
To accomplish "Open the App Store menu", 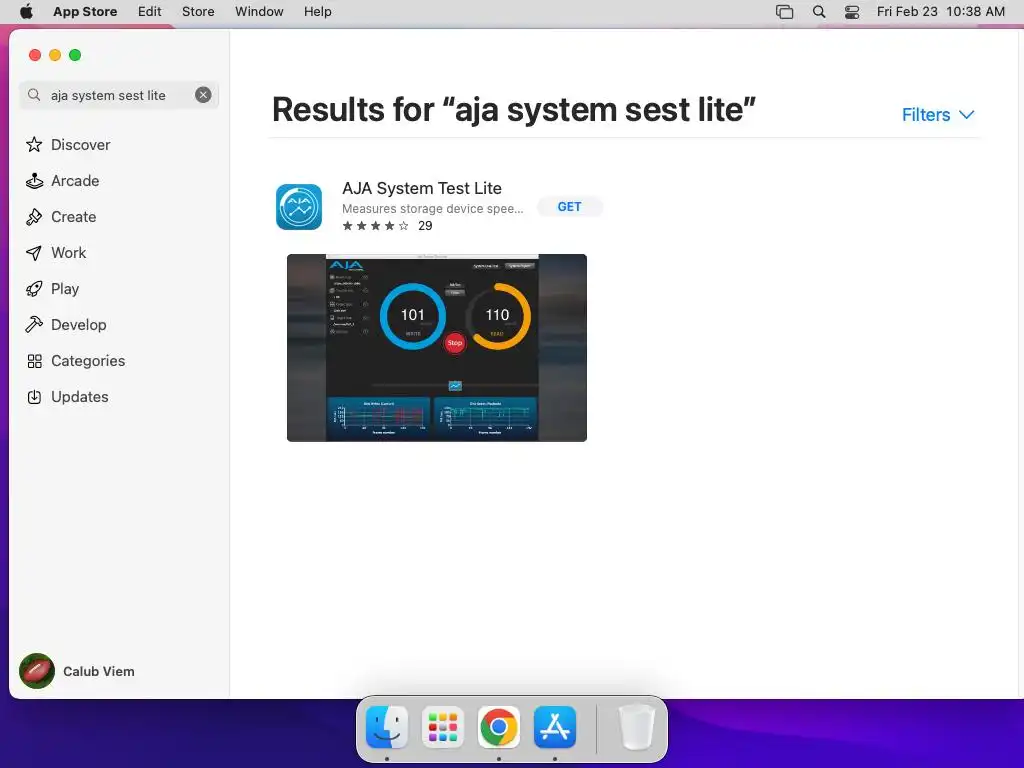I will pos(85,11).
